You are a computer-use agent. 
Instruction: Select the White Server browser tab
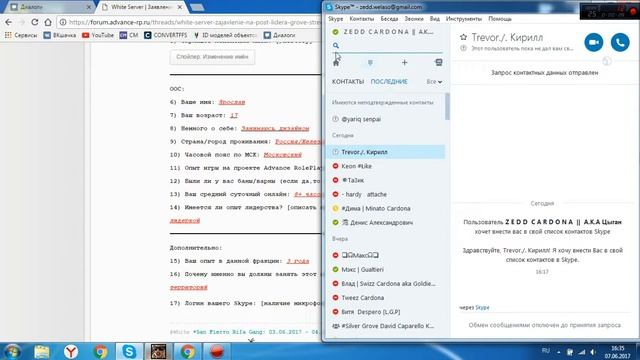point(141,7)
